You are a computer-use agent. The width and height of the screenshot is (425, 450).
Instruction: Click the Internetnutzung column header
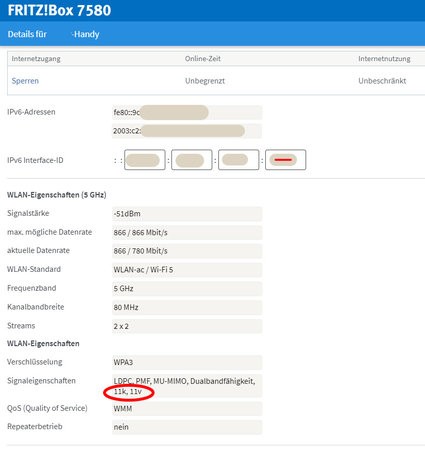coord(384,59)
